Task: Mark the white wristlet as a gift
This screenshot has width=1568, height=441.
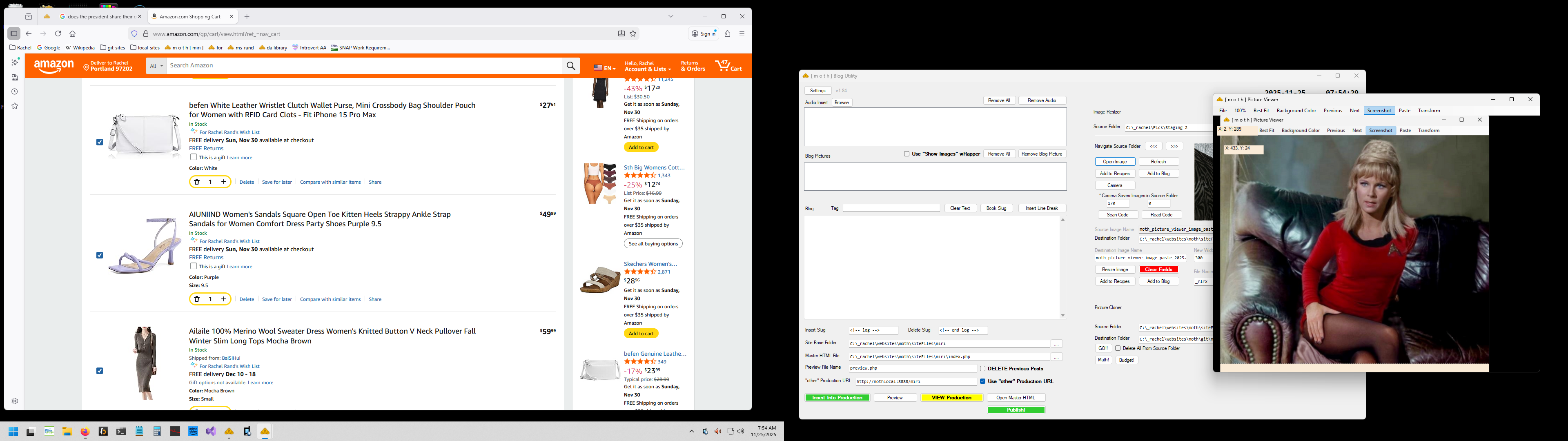Action: point(194,157)
